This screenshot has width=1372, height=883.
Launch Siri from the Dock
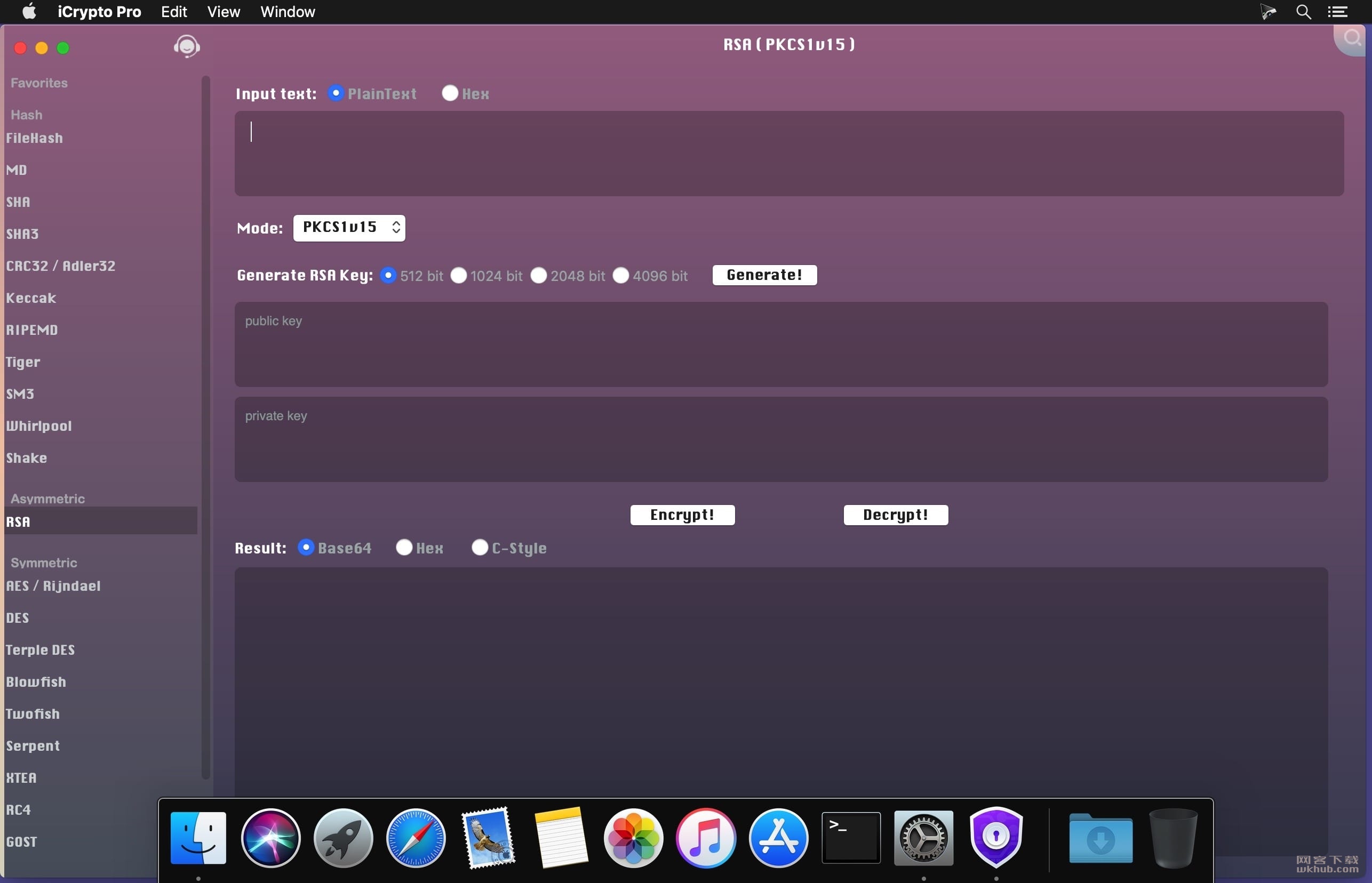[x=271, y=838]
